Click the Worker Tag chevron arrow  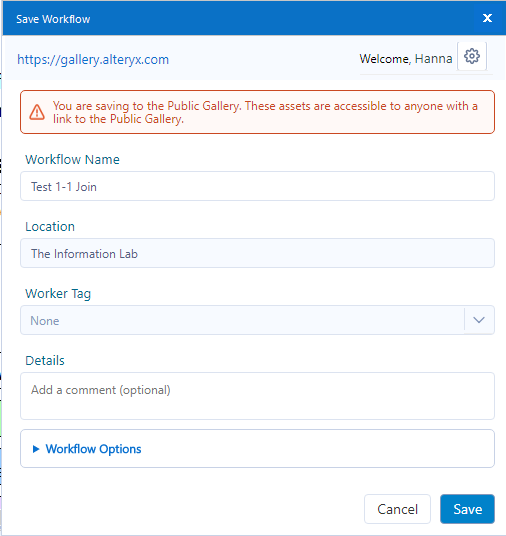479,320
